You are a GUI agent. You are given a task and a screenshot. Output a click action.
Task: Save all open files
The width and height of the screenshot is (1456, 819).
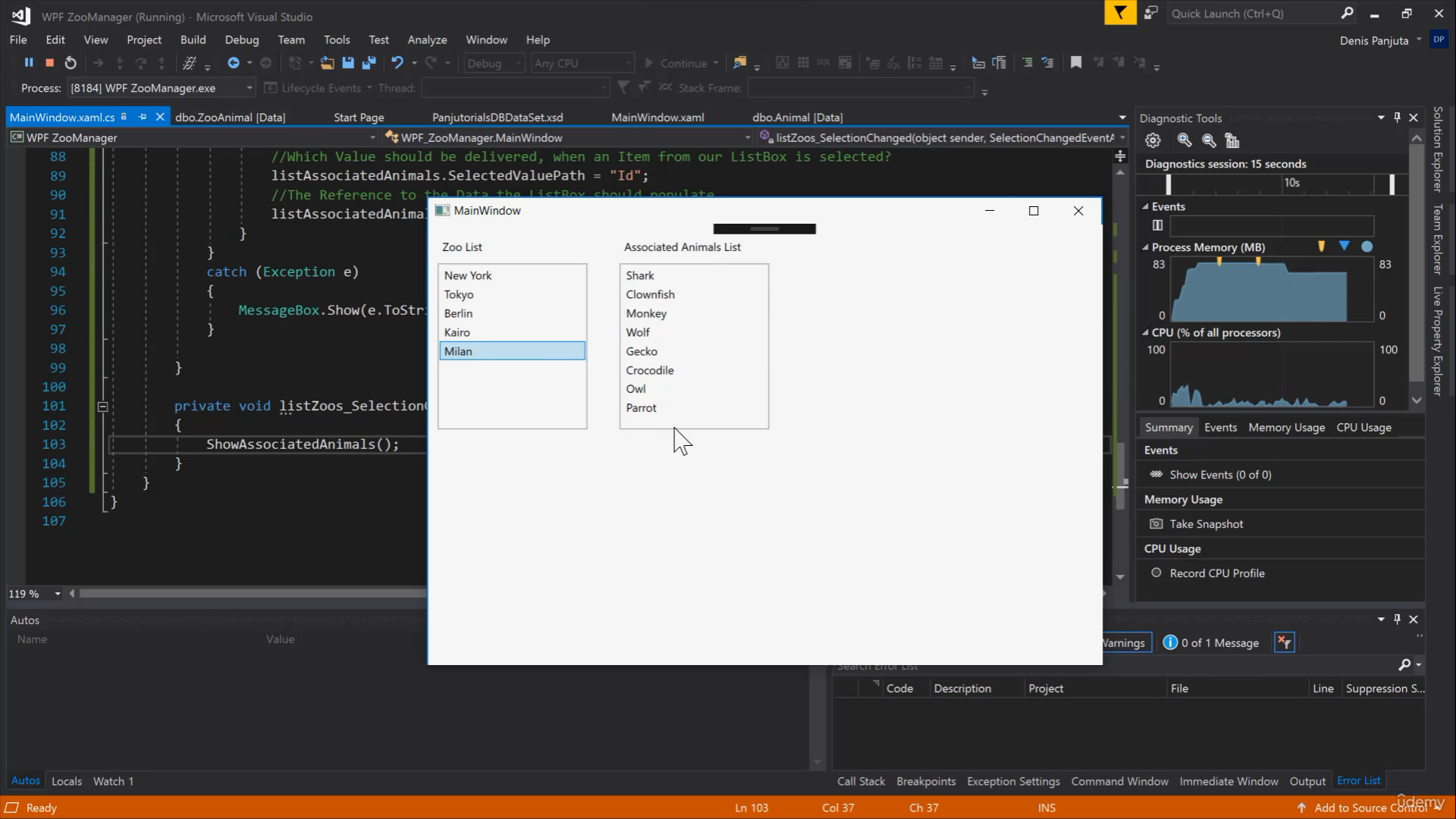point(369,63)
